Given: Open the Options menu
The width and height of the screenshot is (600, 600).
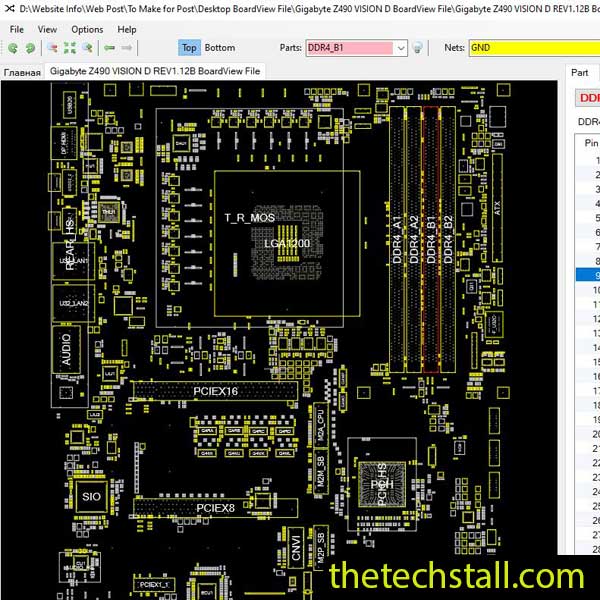Looking at the screenshot, I should point(87,29).
